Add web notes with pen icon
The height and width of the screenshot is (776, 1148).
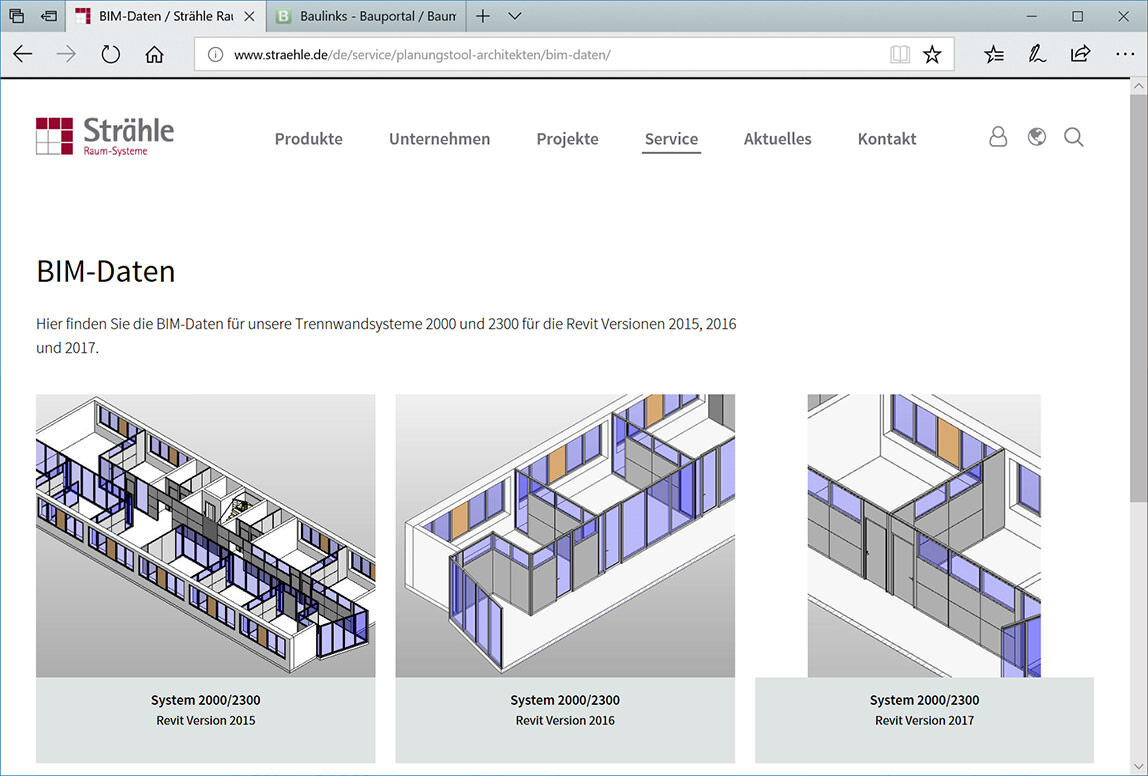point(1037,54)
